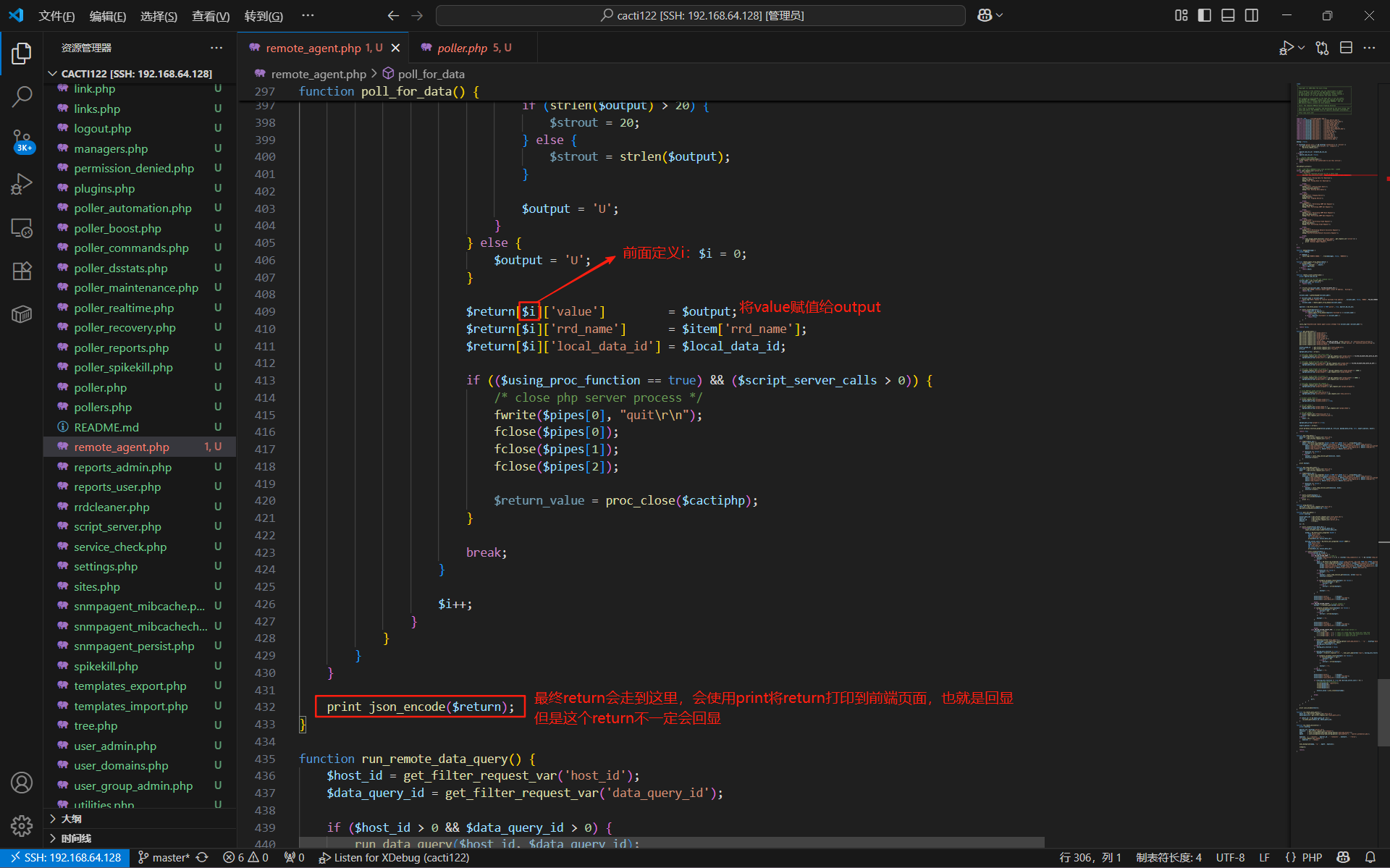Click UTF-8 encoding status item

click(1230, 858)
